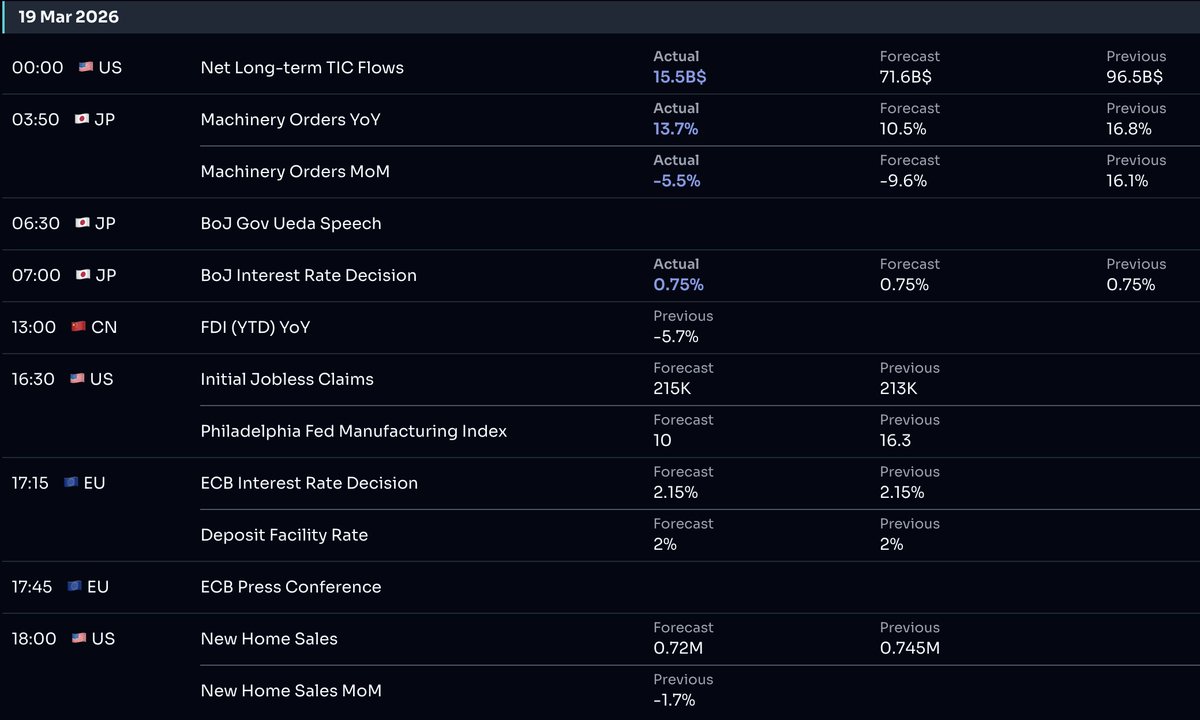Click the EU flag beside ECB Press Conference
The width and height of the screenshot is (1200, 720).
click(x=70, y=587)
